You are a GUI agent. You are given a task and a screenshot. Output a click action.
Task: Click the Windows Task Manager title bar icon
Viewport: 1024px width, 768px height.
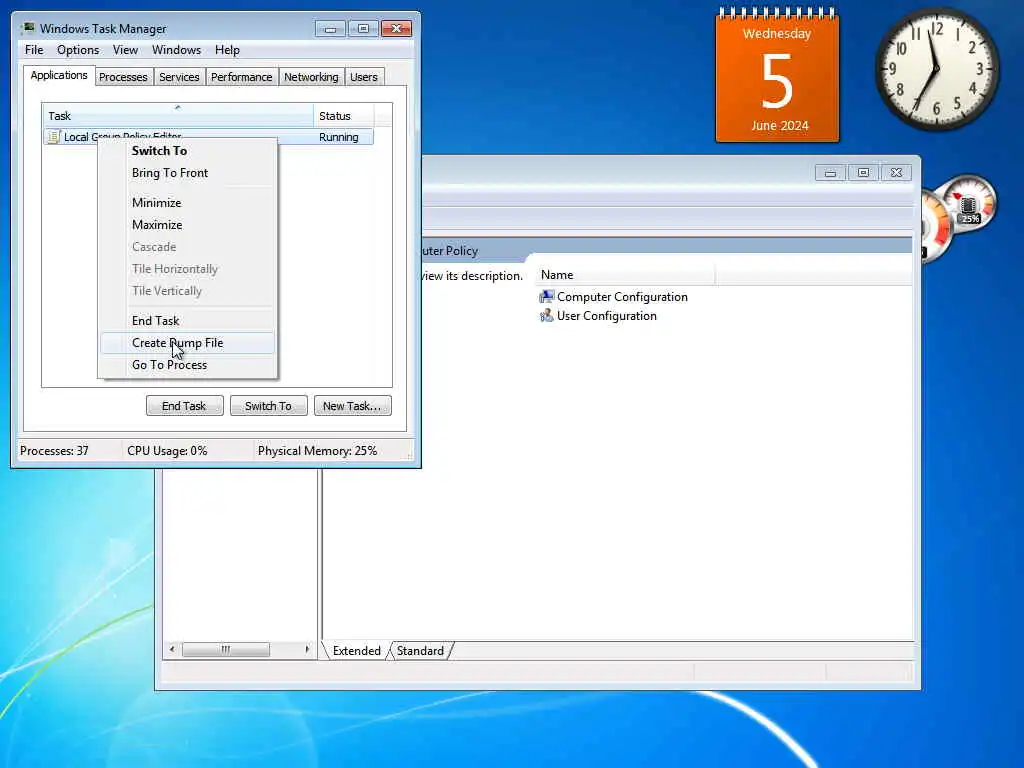(28, 28)
